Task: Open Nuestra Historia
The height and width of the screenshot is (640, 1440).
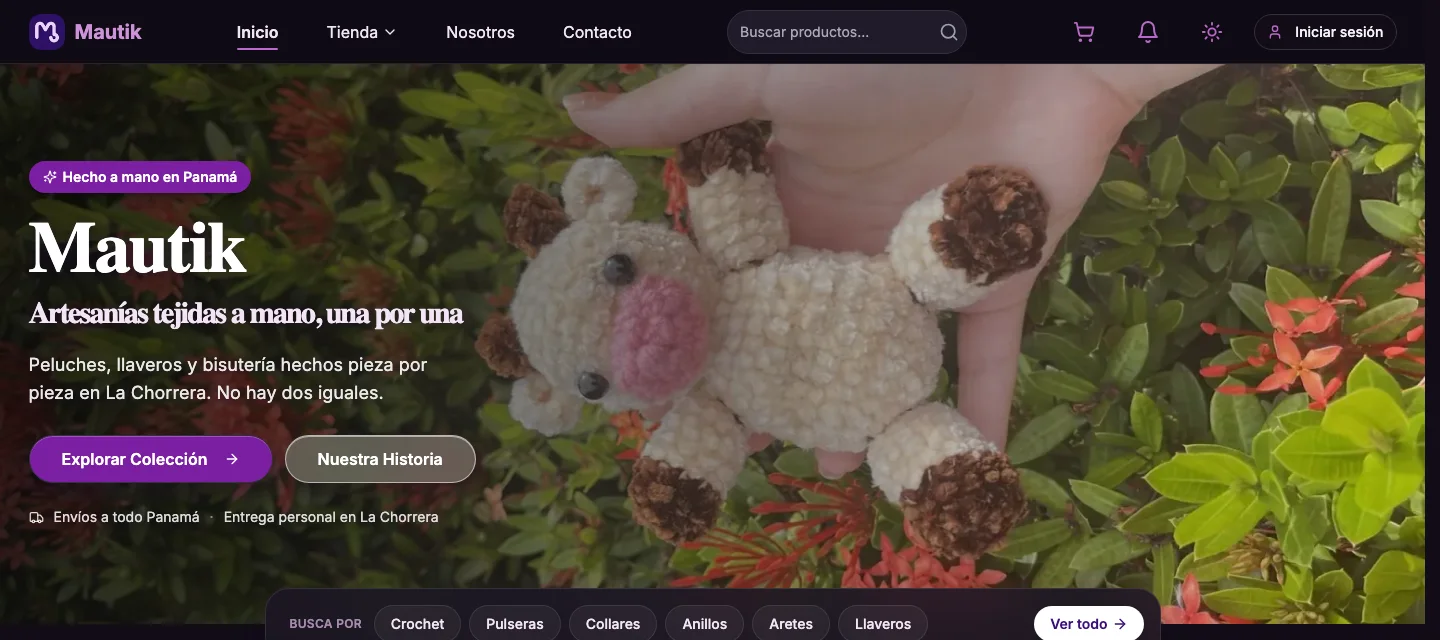Action: (x=380, y=459)
